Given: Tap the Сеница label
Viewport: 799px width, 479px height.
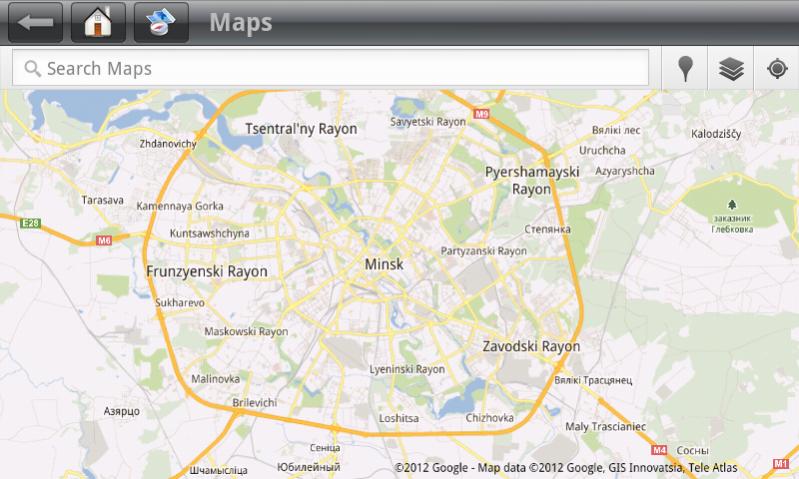Looking at the screenshot, I should [325, 447].
